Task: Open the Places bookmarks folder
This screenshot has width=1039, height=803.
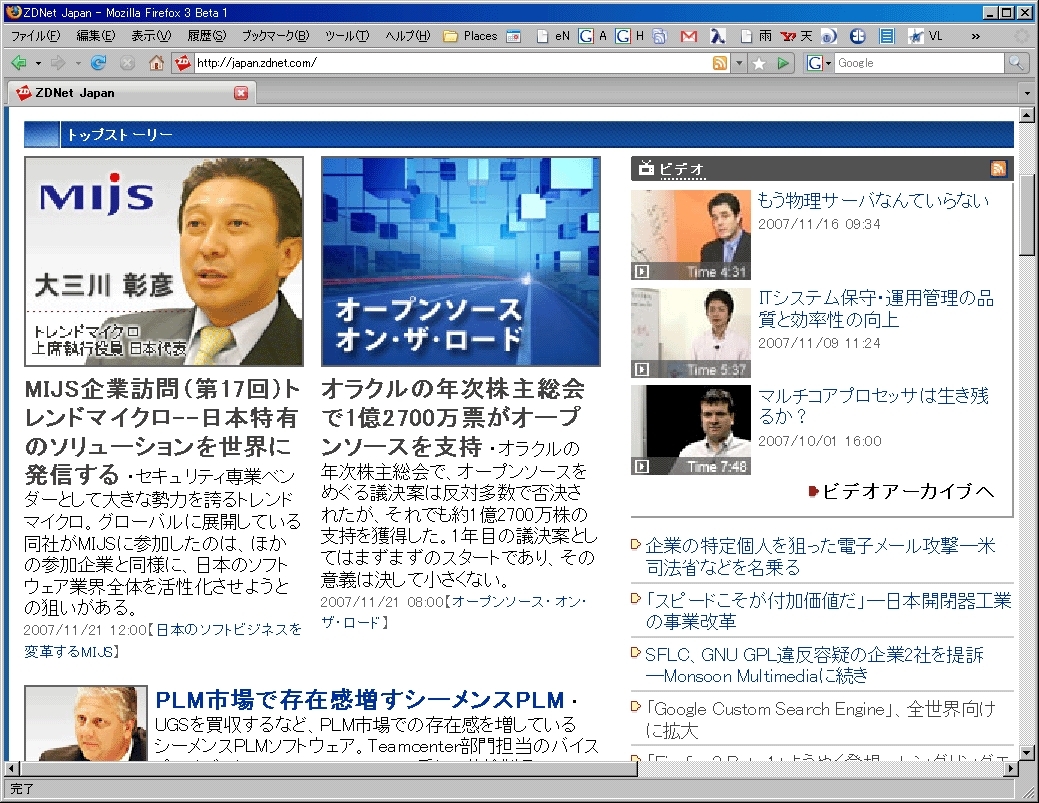Action: click(x=470, y=36)
